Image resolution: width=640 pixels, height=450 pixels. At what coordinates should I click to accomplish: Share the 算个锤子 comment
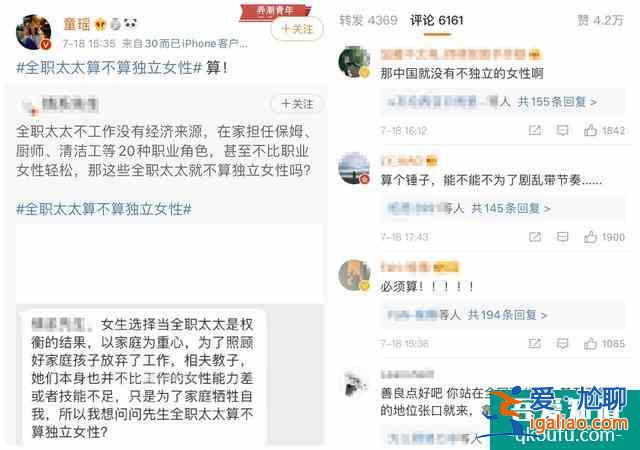pos(535,237)
